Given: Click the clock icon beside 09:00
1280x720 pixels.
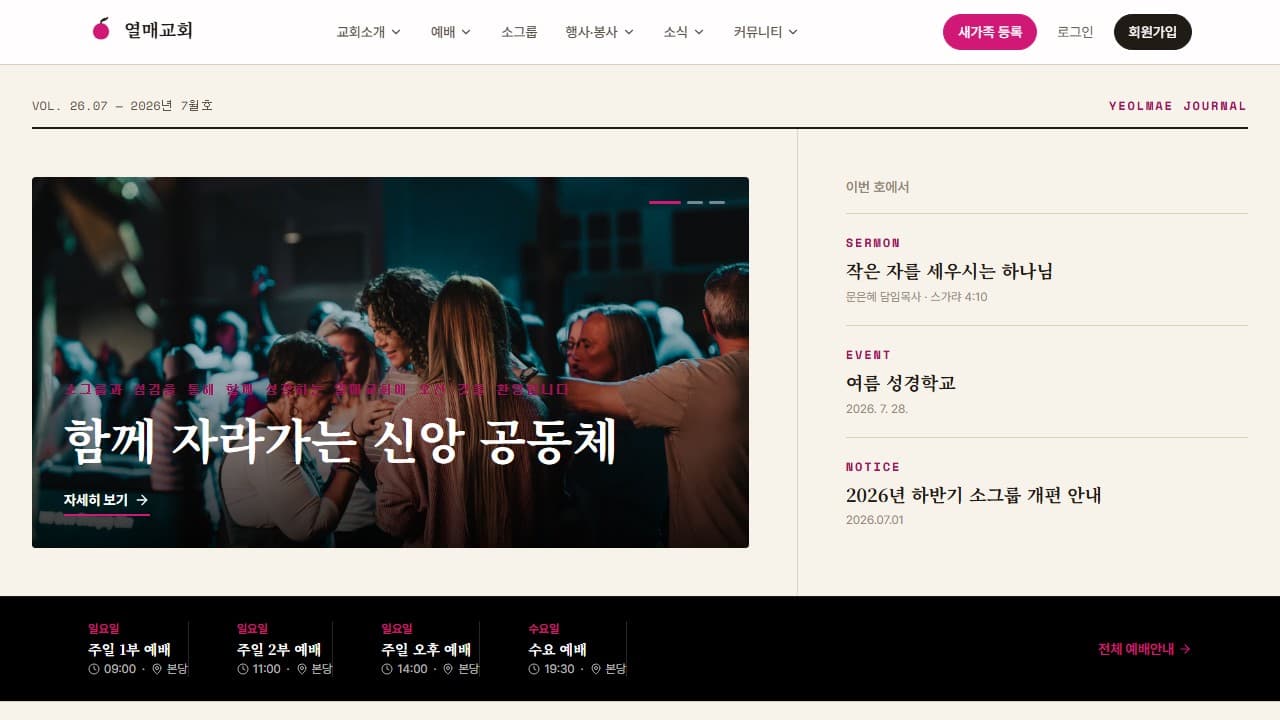Looking at the screenshot, I should click(94, 669).
